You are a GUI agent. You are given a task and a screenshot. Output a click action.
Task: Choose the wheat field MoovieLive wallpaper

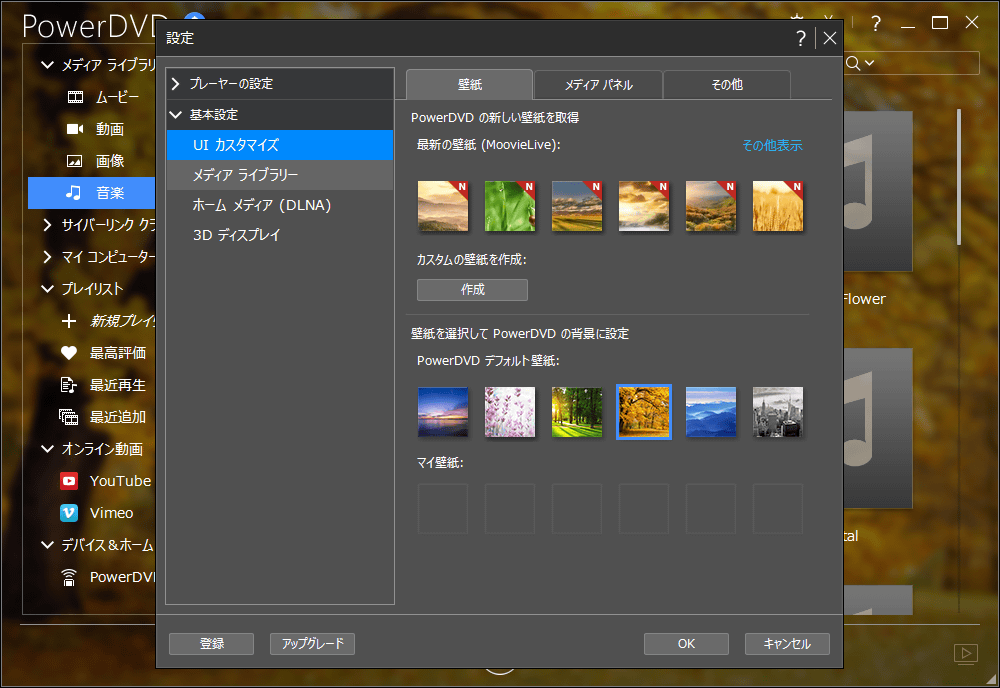(777, 206)
